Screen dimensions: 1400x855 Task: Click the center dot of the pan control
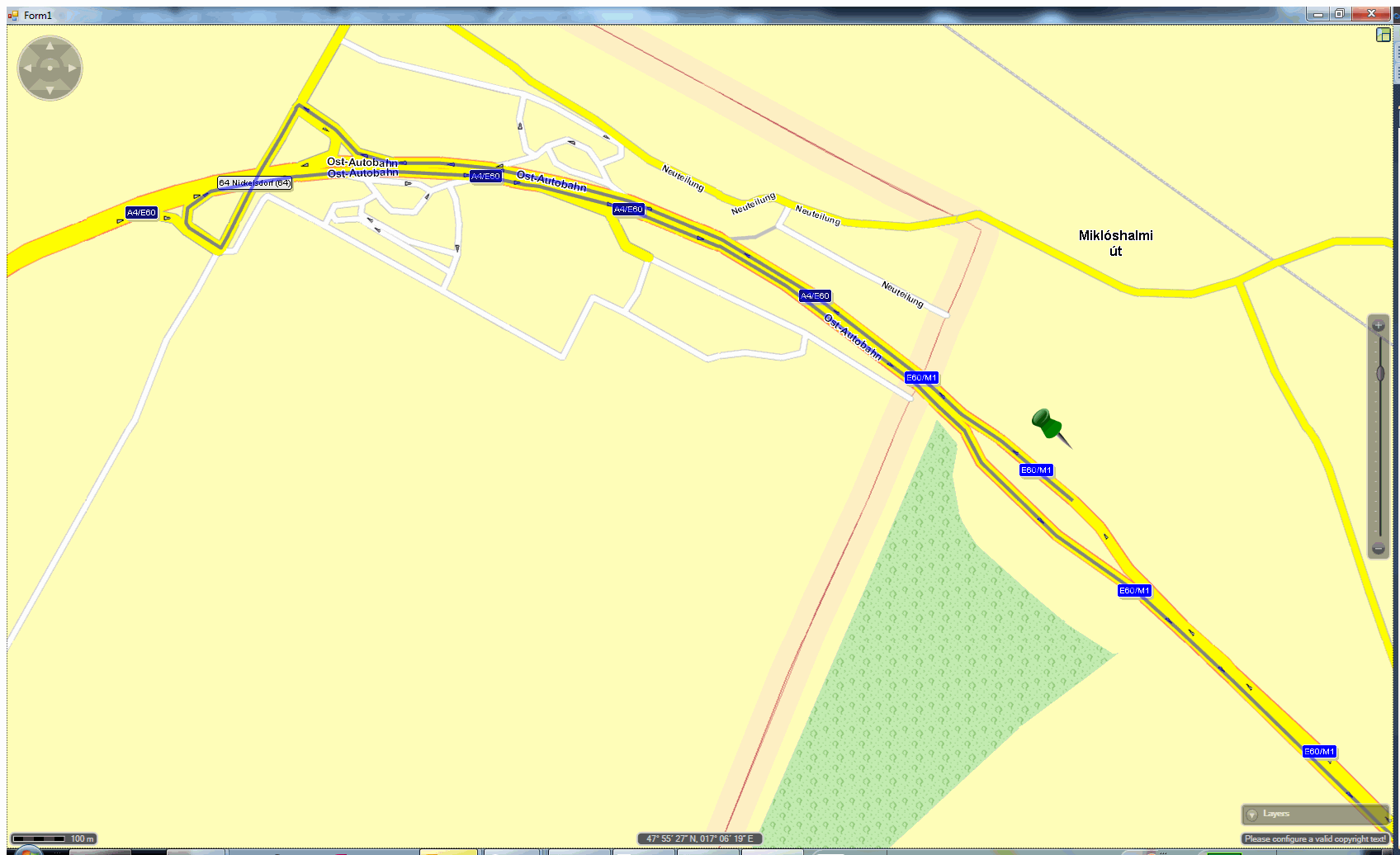pos(50,68)
